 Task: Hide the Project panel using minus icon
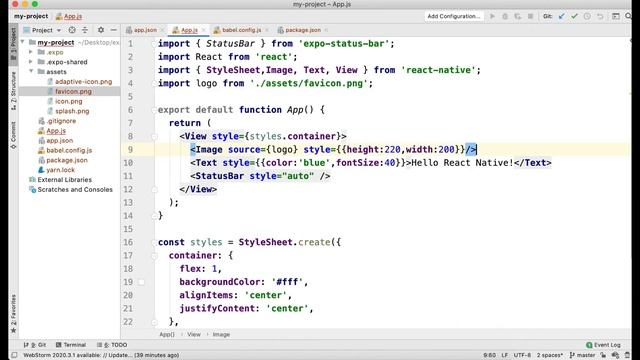(113, 30)
